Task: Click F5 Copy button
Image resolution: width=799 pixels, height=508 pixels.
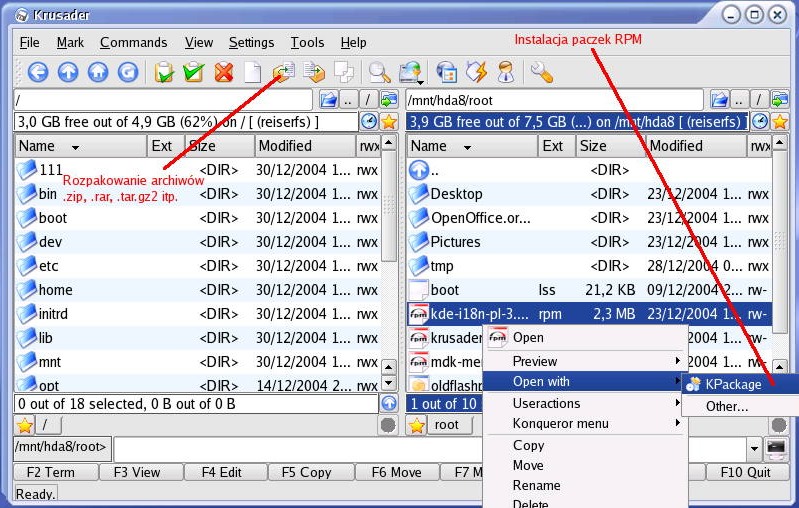Action: [x=311, y=472]
